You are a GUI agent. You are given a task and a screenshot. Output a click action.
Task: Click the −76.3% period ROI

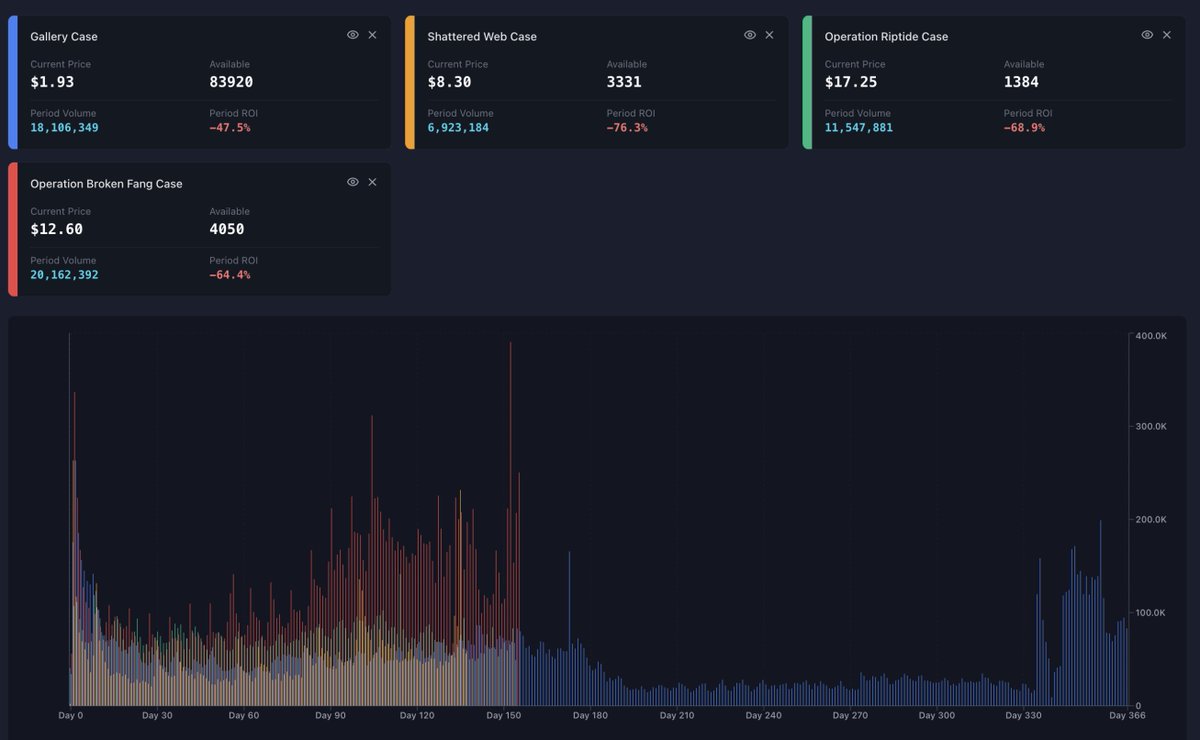[627, 128]
